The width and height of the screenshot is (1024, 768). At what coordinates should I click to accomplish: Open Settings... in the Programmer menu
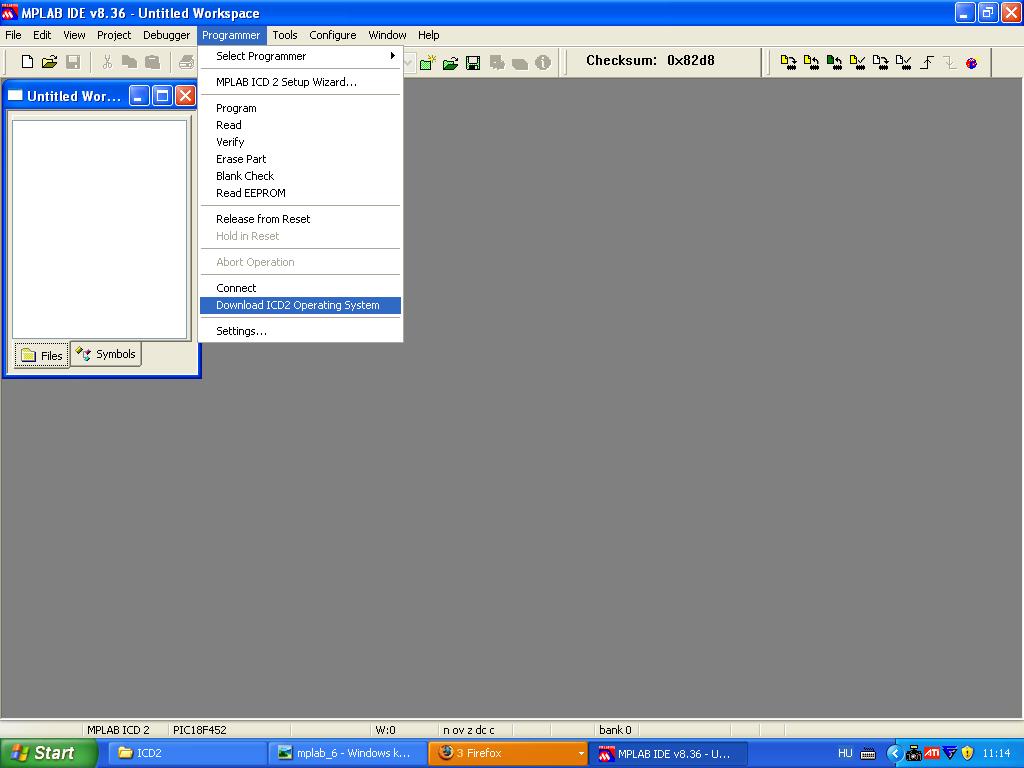pyautogui.click(x=241, y=331)
